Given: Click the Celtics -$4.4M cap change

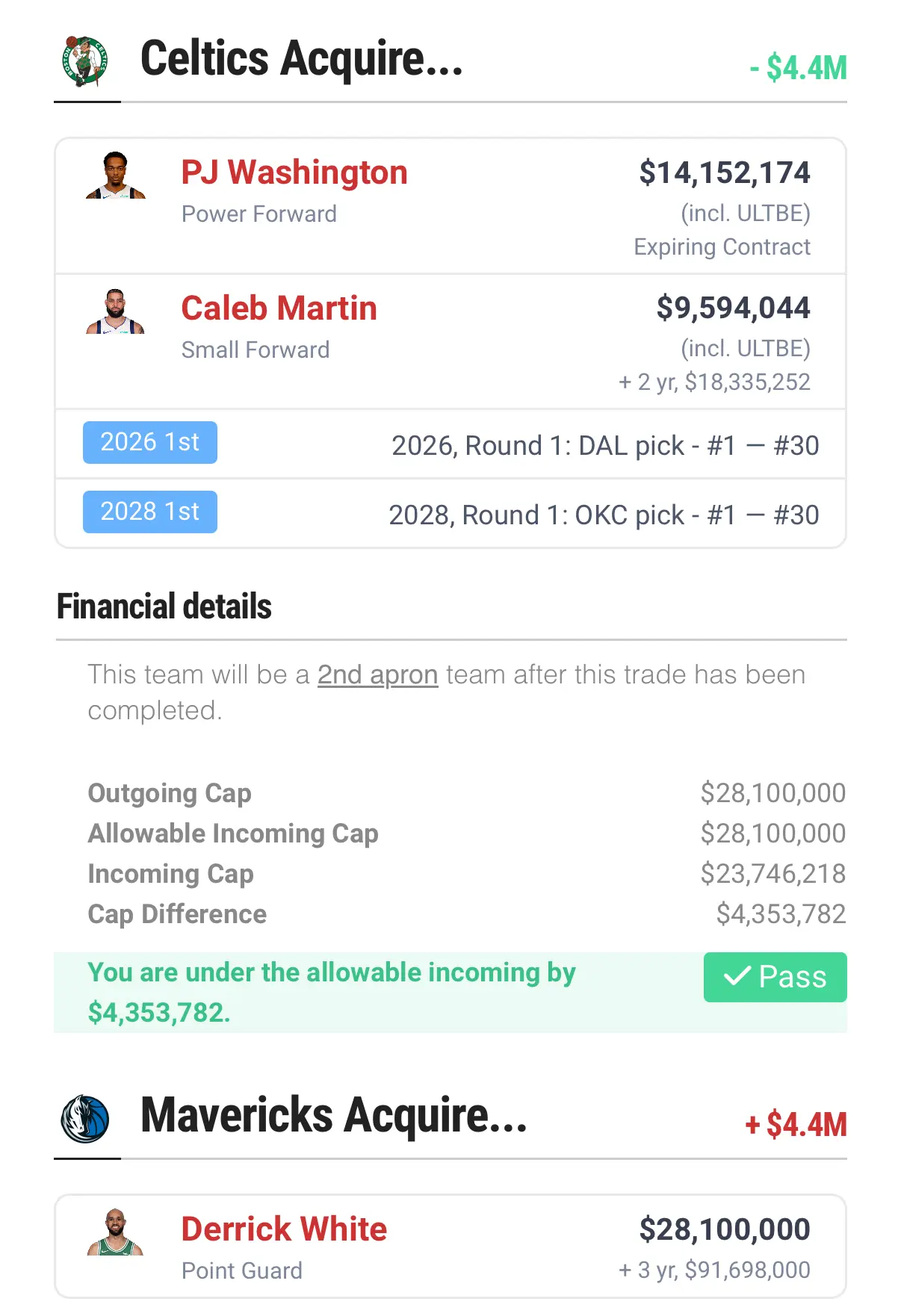Looking at the screenshot, I should click(798, 68).
